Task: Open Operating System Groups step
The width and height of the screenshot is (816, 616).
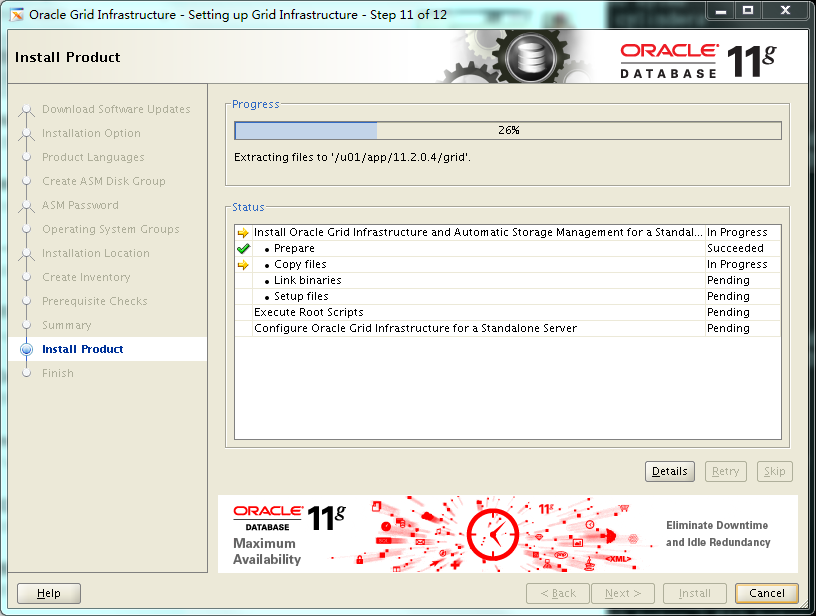Action: point(110,229)
